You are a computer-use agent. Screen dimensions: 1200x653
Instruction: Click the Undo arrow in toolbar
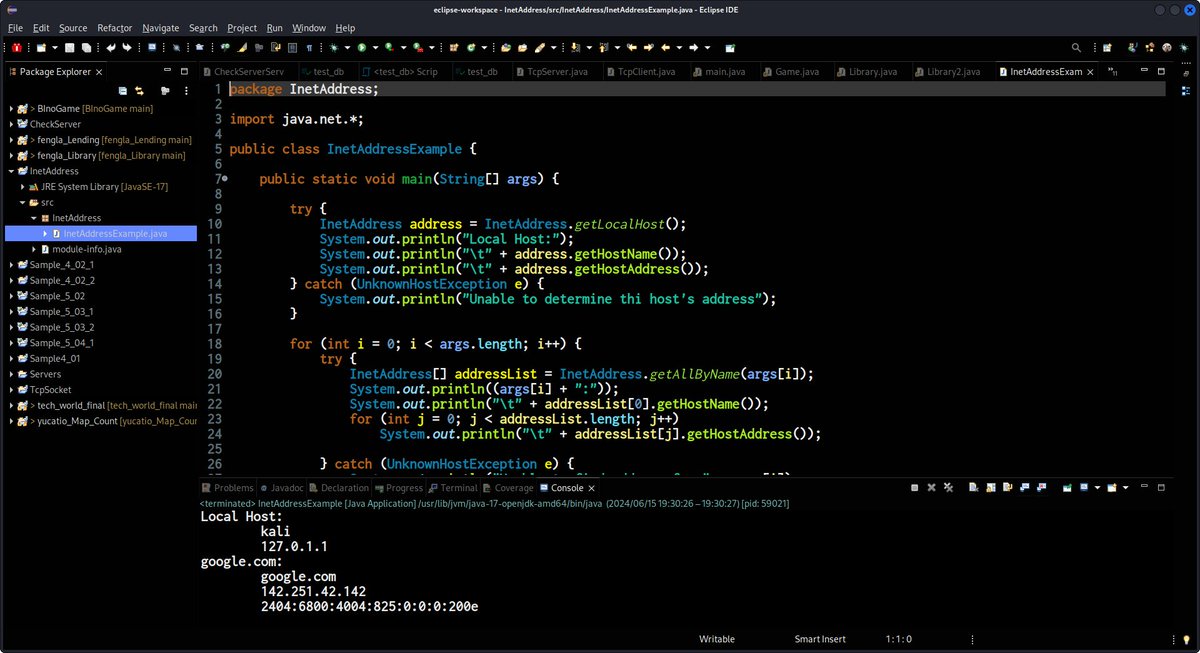[x=110, y=47]
